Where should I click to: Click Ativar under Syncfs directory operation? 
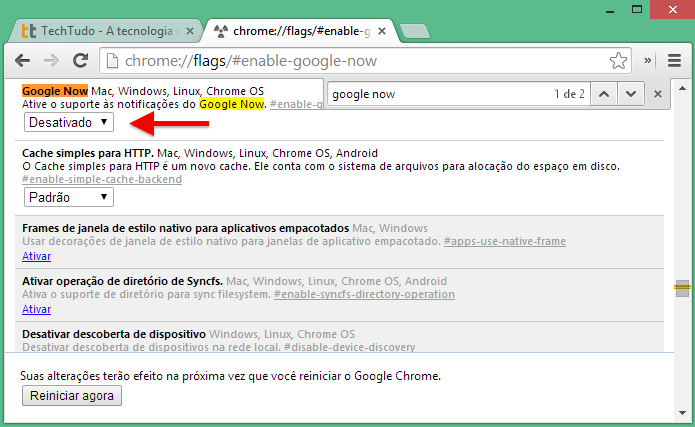(x=36, y=309)
